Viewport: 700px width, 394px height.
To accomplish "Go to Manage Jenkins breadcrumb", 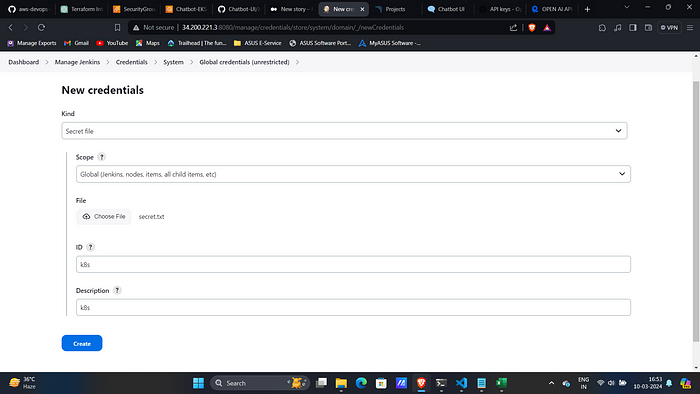I will point(77,62).
